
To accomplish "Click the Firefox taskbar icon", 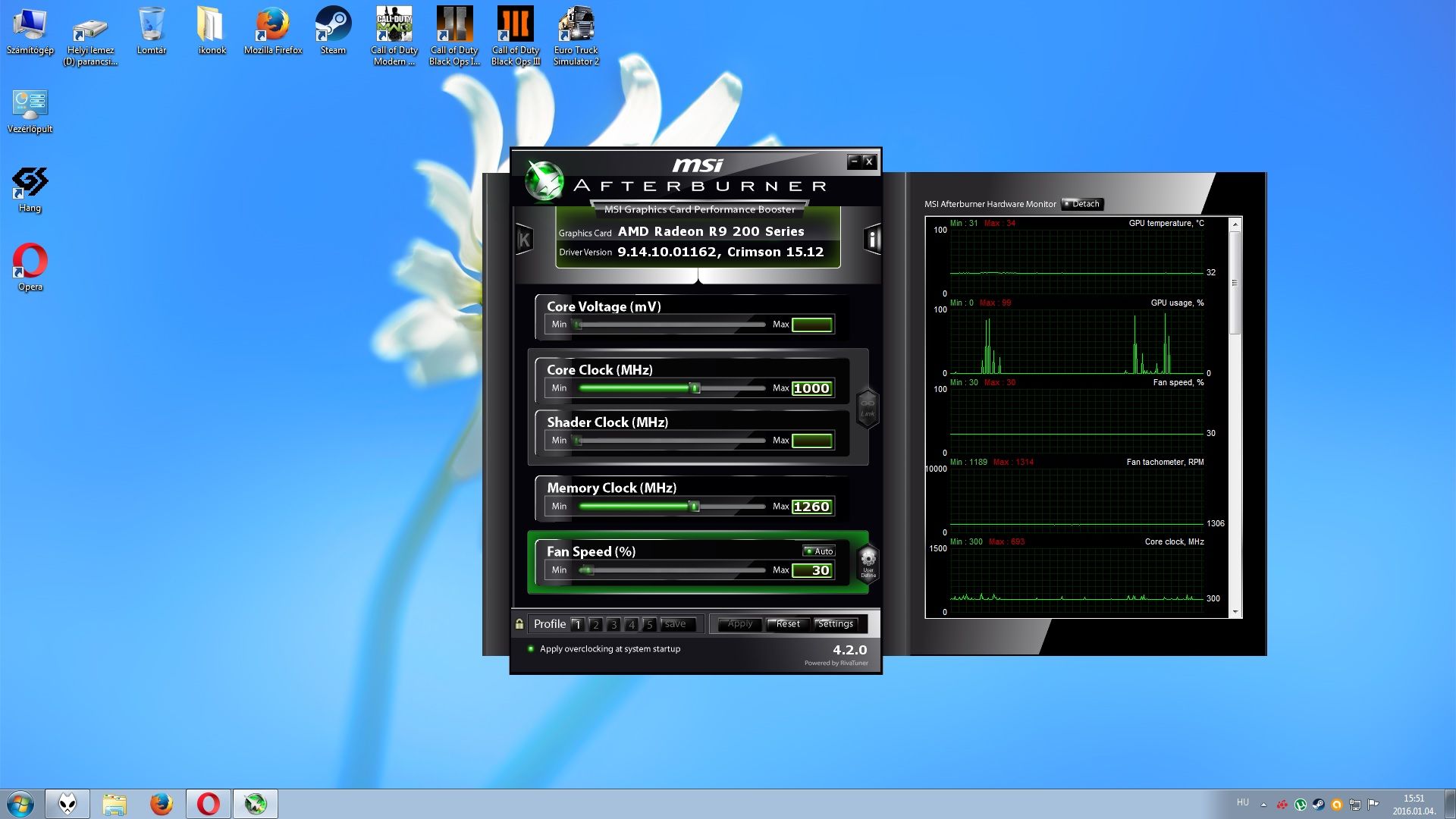I will [162, 804].
